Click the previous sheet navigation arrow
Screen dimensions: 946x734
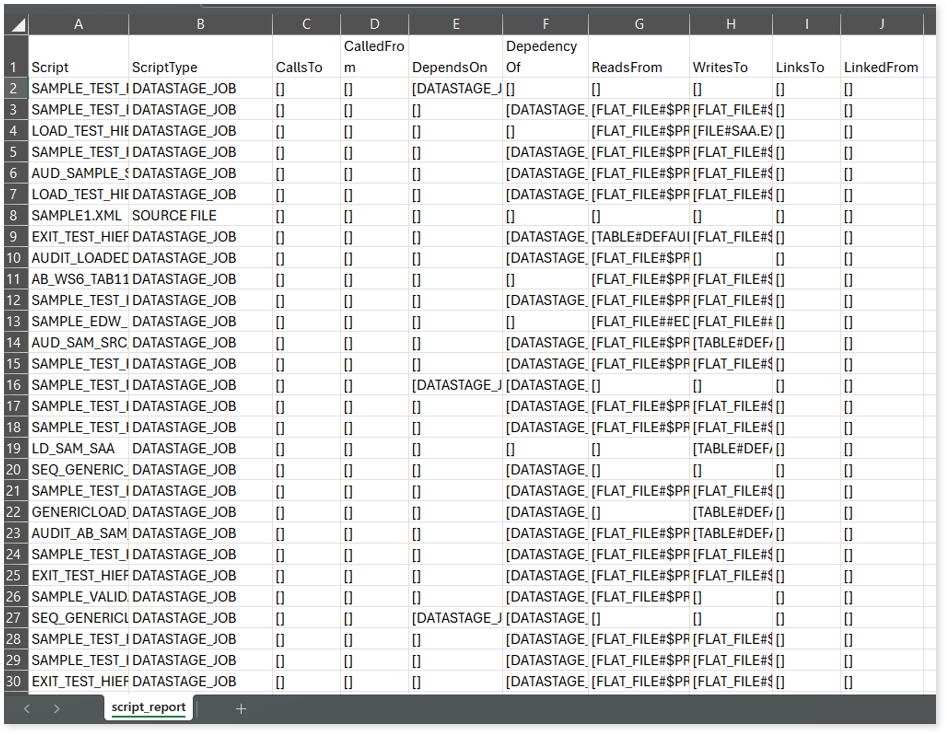pos(27,708)
